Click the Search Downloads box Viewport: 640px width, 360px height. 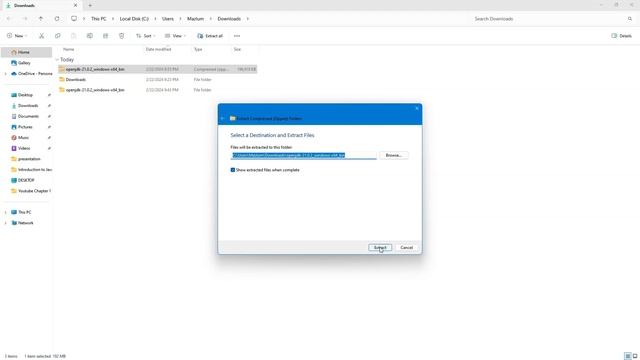[x=547, y=19]
